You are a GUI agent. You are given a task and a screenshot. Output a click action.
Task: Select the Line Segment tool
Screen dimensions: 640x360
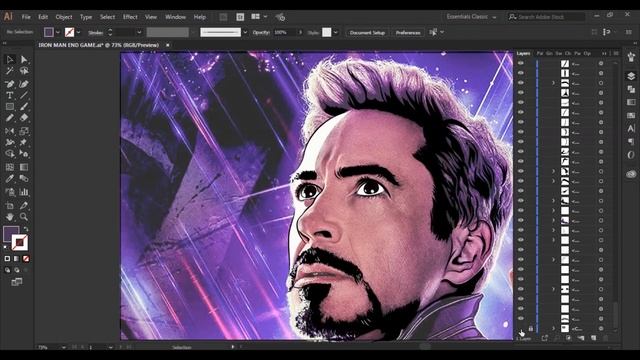coord(24,95)
